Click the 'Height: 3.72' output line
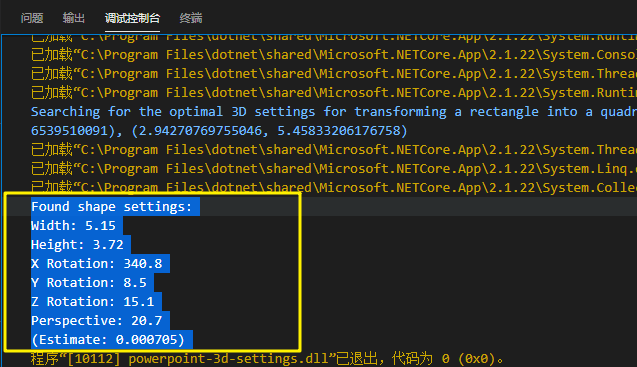Viewport: 637px width, 367px height. 77,245
